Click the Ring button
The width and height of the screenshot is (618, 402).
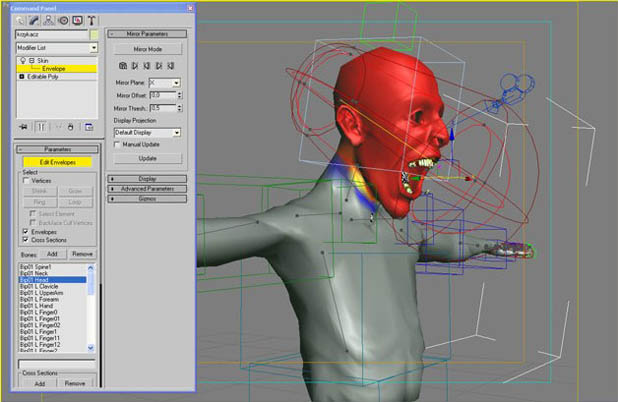click(39, 202)
